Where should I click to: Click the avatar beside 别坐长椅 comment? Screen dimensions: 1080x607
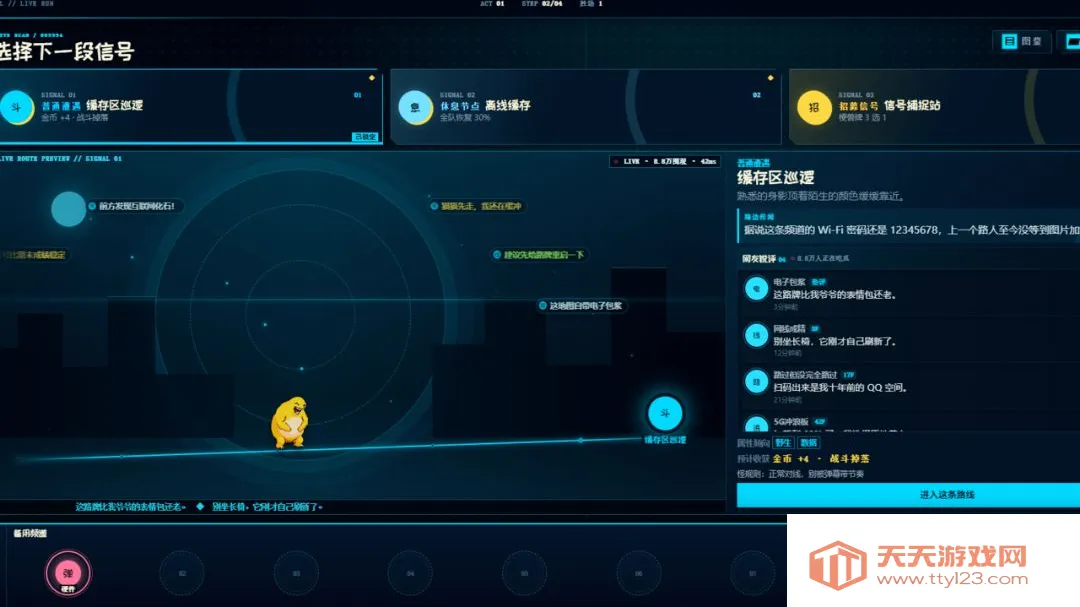coord(756,336)
